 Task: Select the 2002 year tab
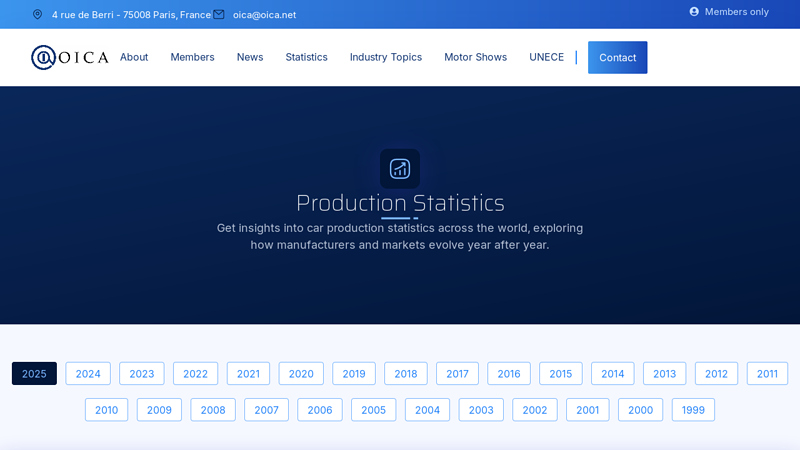point(535,410)
